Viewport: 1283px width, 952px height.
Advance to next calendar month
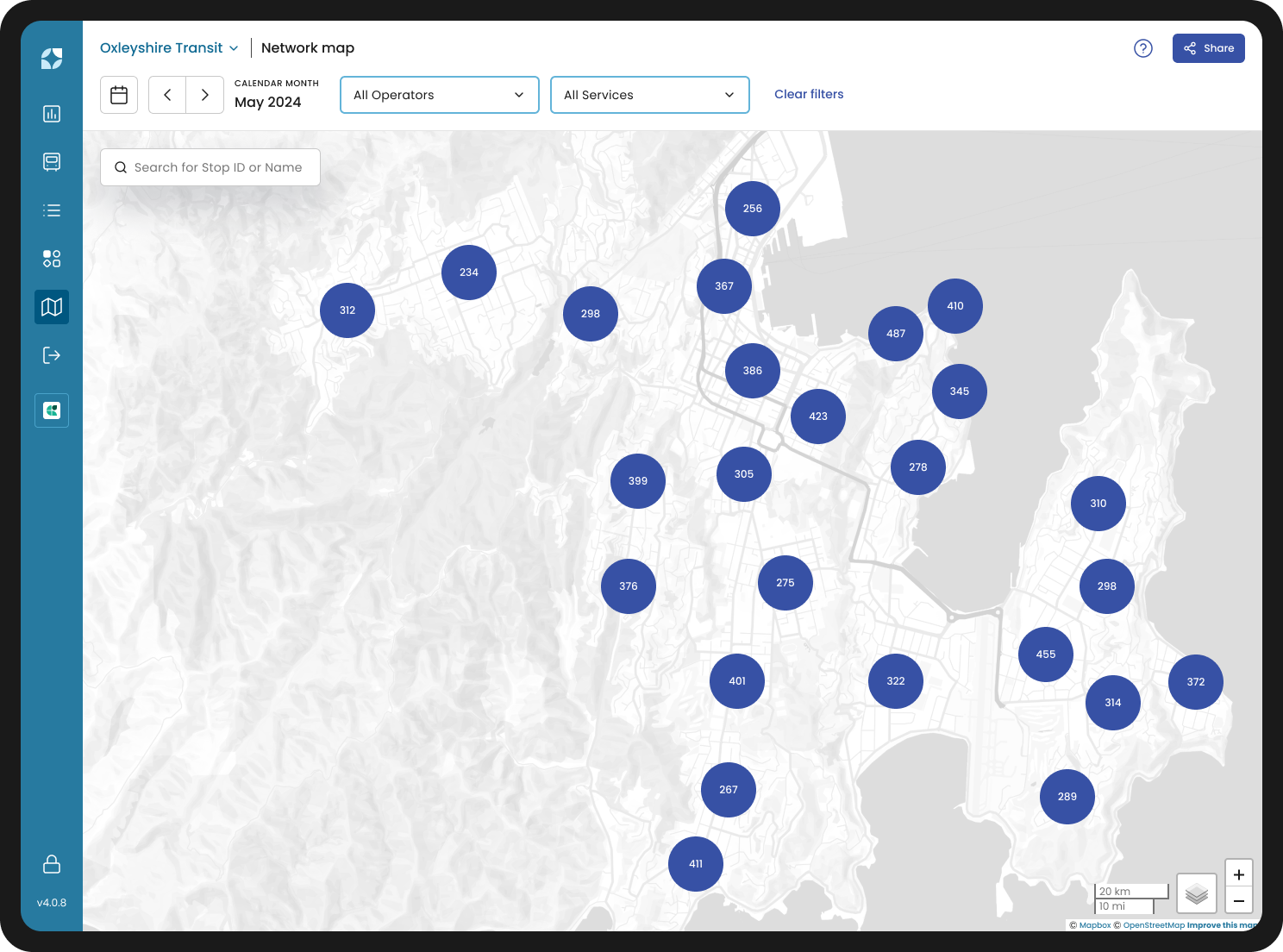[x=205, y=95]
